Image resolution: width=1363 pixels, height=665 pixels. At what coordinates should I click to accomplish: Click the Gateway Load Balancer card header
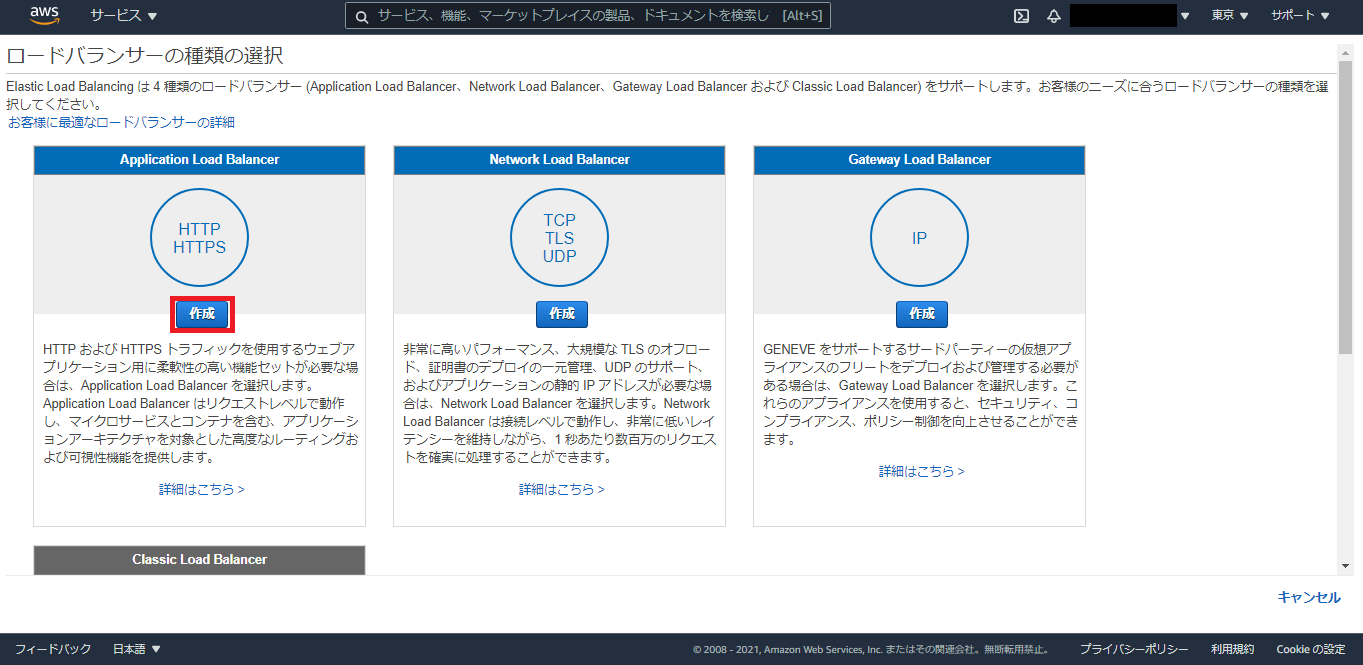point(919,160)
